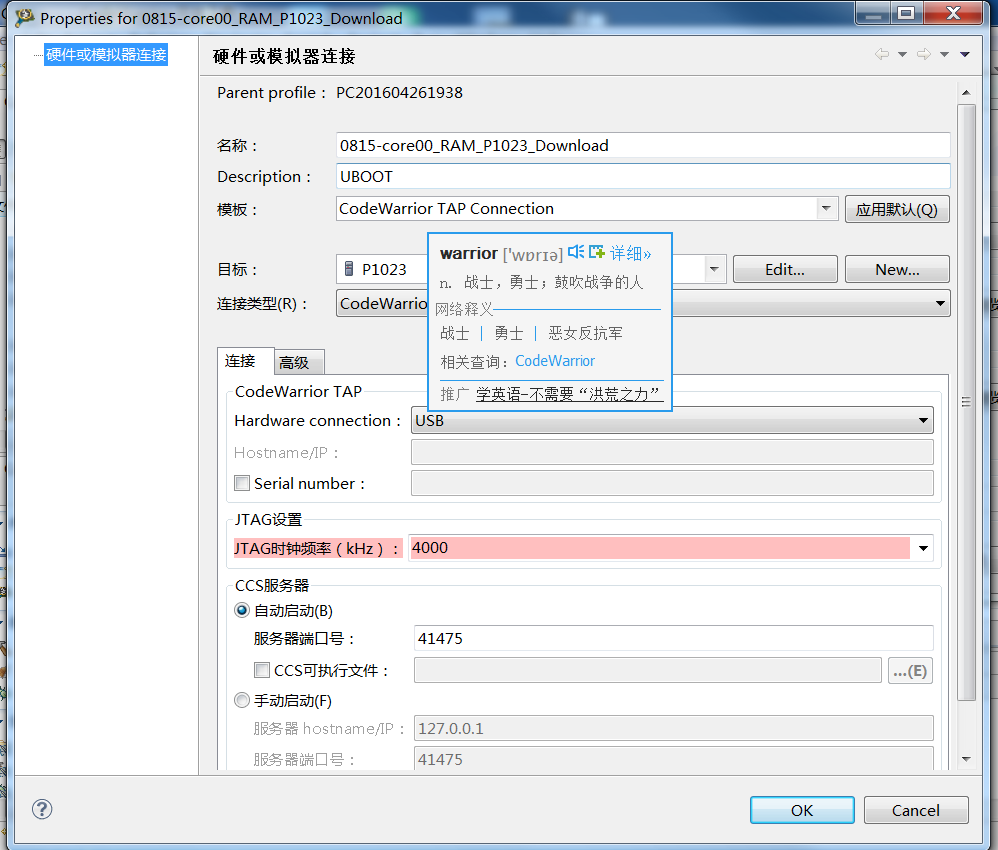Play the pronunciation audio for warrior
The width and height of the screenshot is (998, 850).
[x=576, y=251]
